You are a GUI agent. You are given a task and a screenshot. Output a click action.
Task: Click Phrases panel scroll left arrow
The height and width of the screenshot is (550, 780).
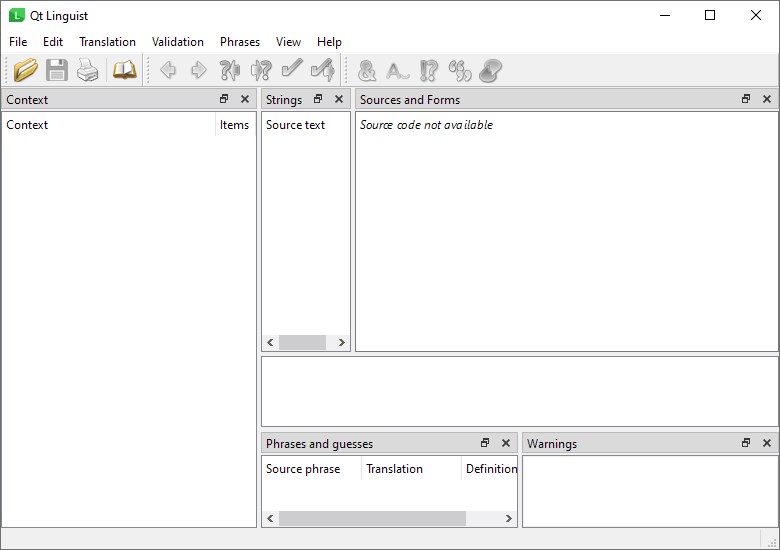point(270,518)
